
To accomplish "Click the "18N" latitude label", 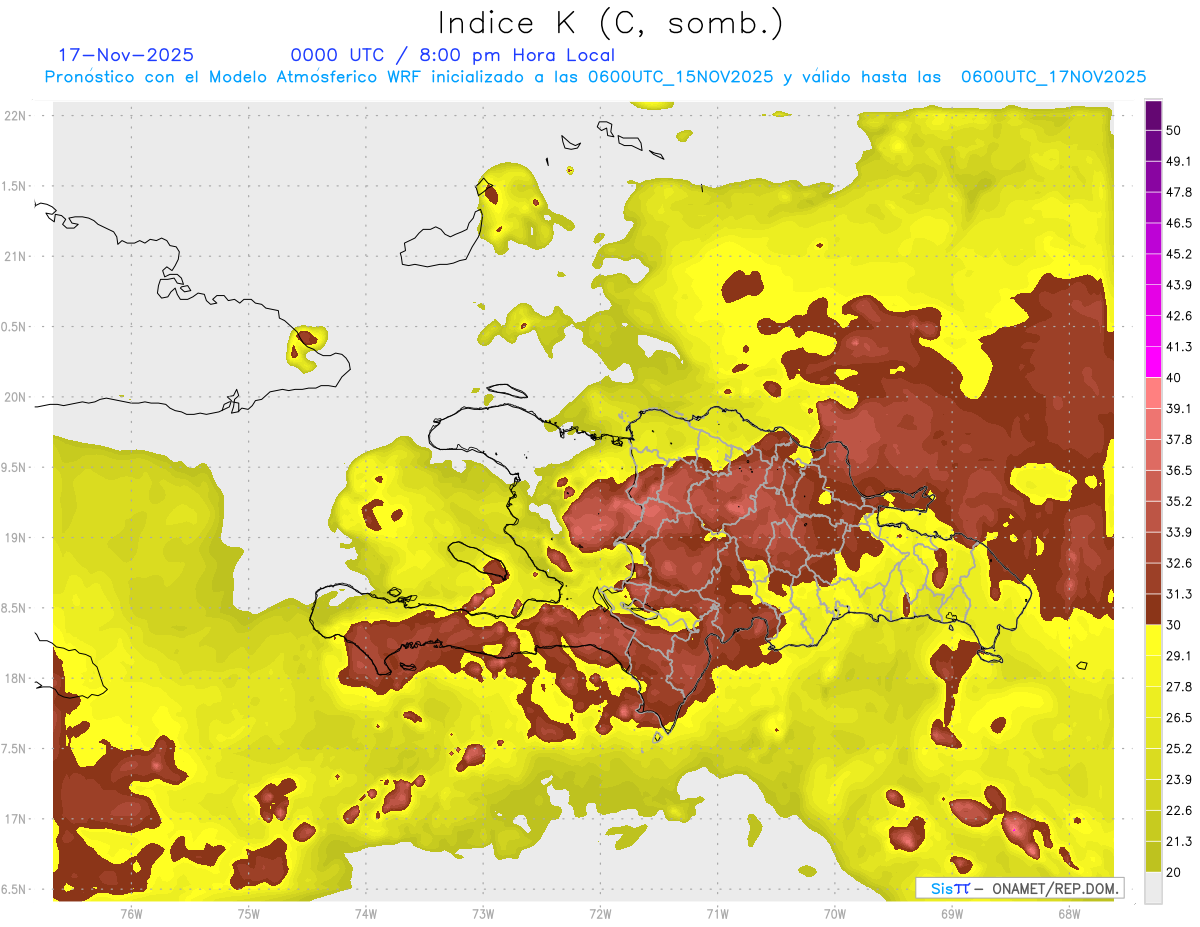I will (x=15, y=679).
